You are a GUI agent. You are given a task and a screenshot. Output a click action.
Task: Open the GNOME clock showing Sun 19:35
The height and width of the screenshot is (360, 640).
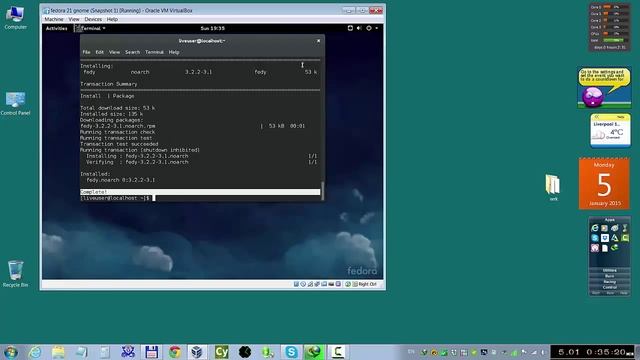point(212,28)
